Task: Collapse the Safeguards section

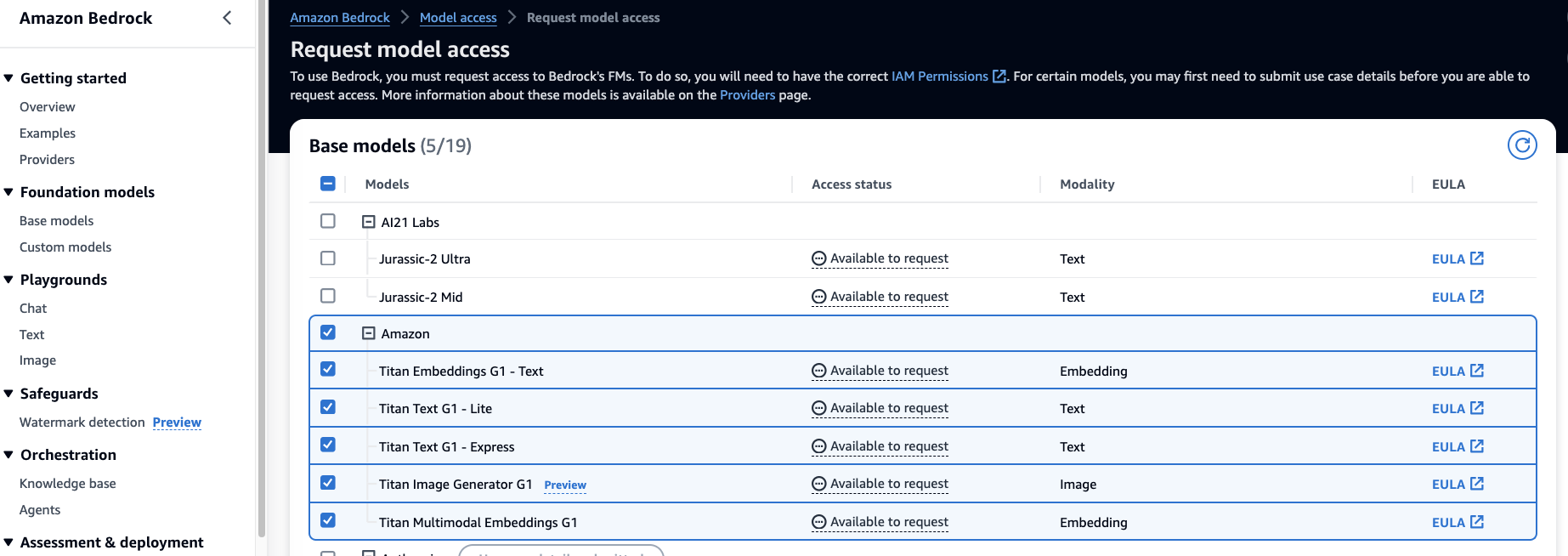Action: tap(8, 394)
